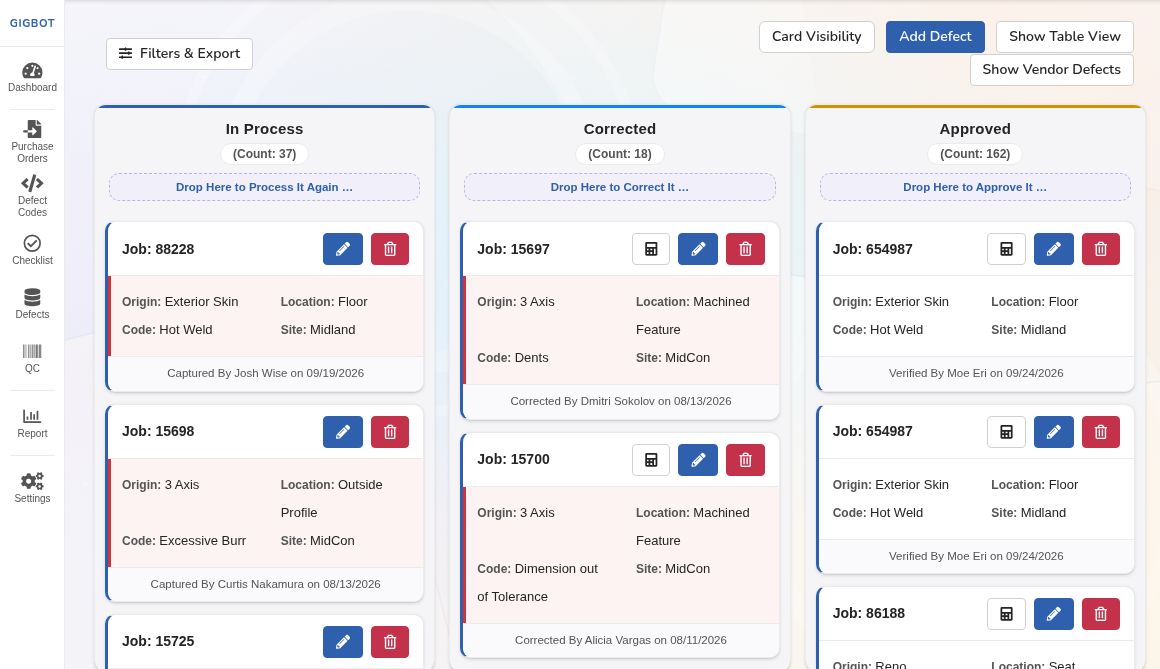Click the GIGBOT logo
This screenshot has height=669, width=1160.
32,23
